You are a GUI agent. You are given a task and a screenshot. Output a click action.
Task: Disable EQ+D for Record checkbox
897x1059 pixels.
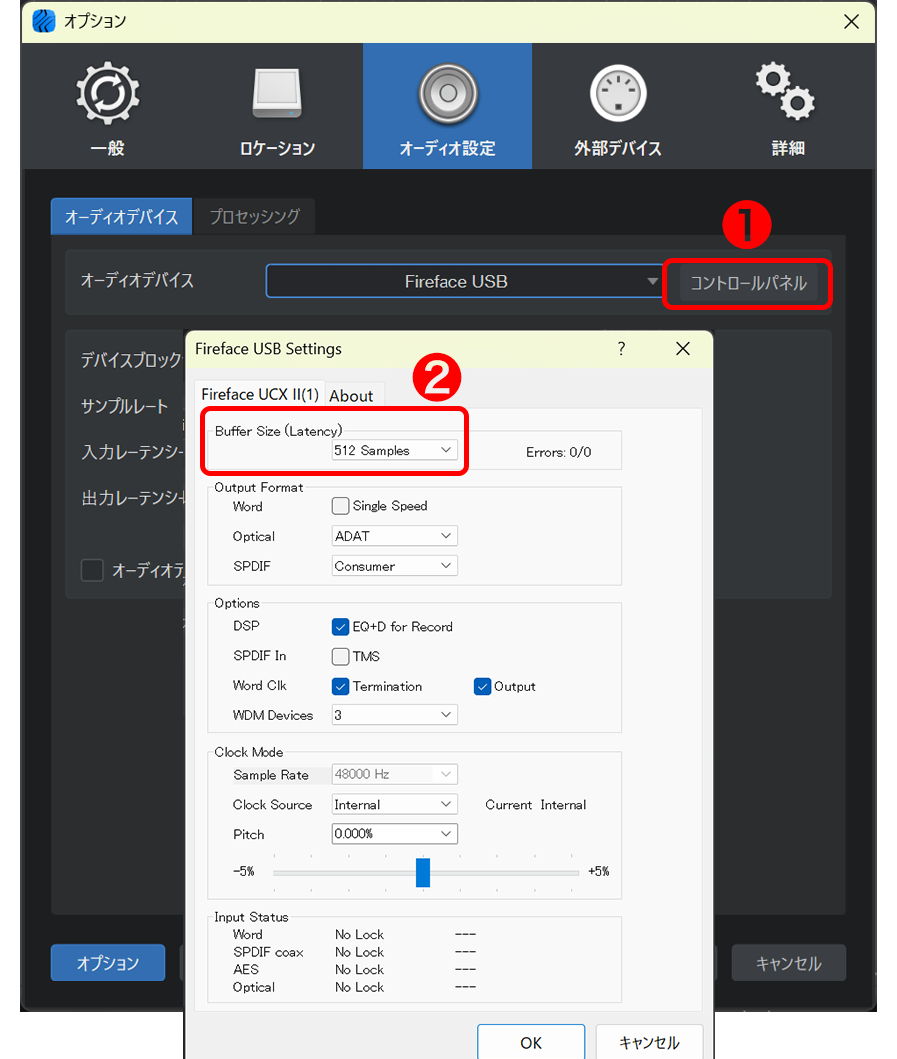point(341,627)
